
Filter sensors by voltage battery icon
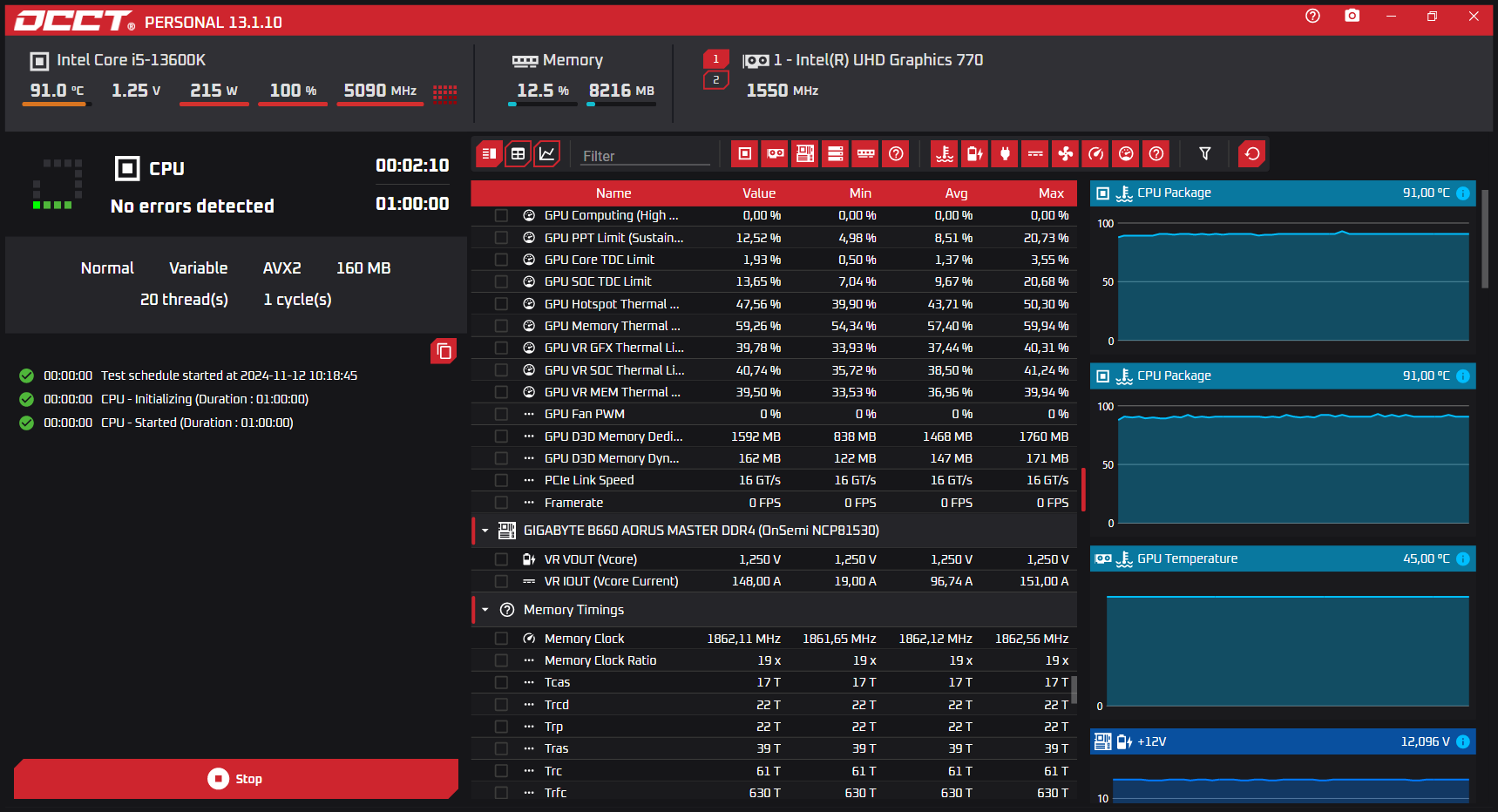pyautogui.click(x=975, y=154)
